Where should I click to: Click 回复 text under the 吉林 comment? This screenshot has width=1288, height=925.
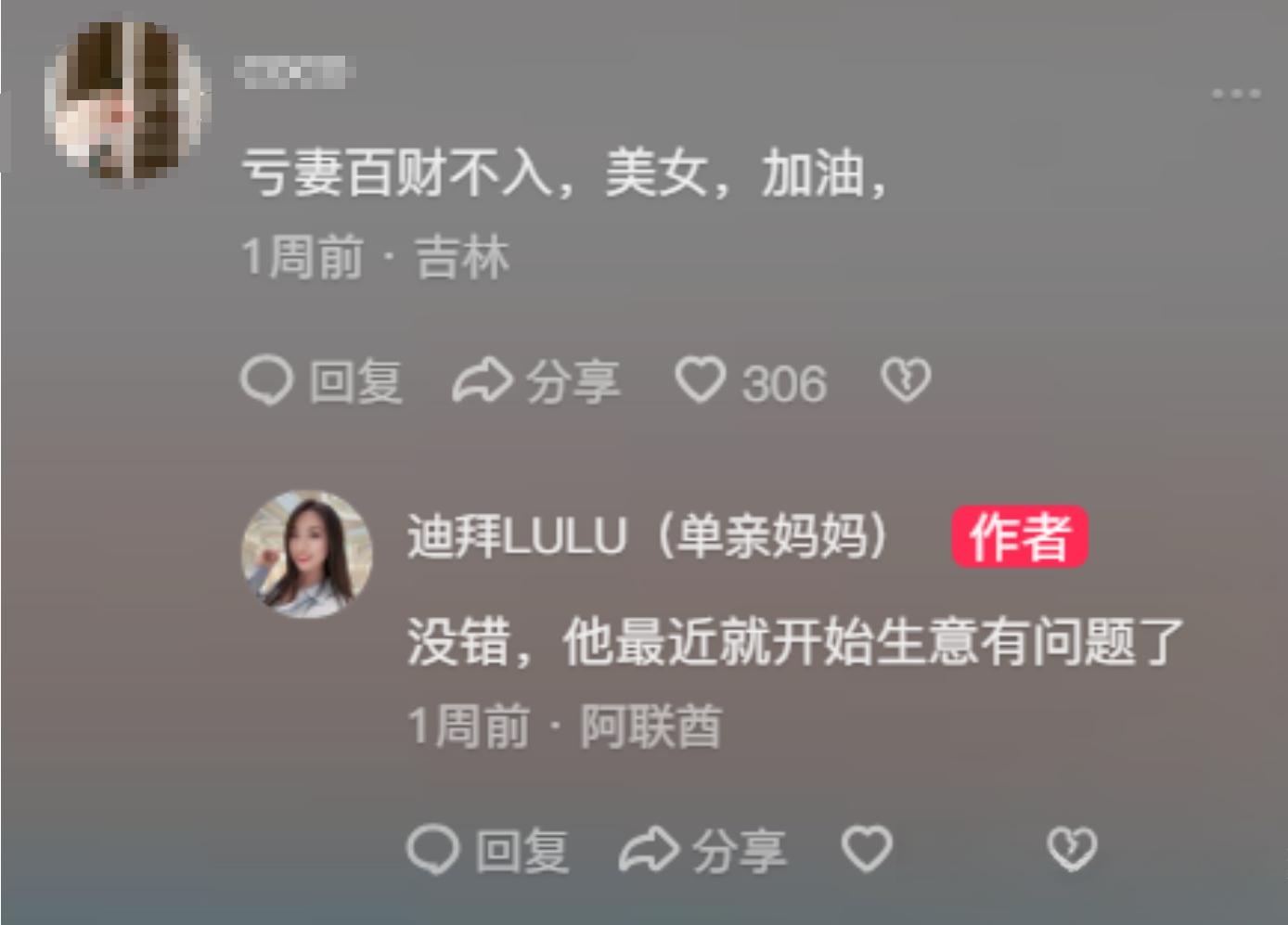pyautogui.click(x=356, y=382)
